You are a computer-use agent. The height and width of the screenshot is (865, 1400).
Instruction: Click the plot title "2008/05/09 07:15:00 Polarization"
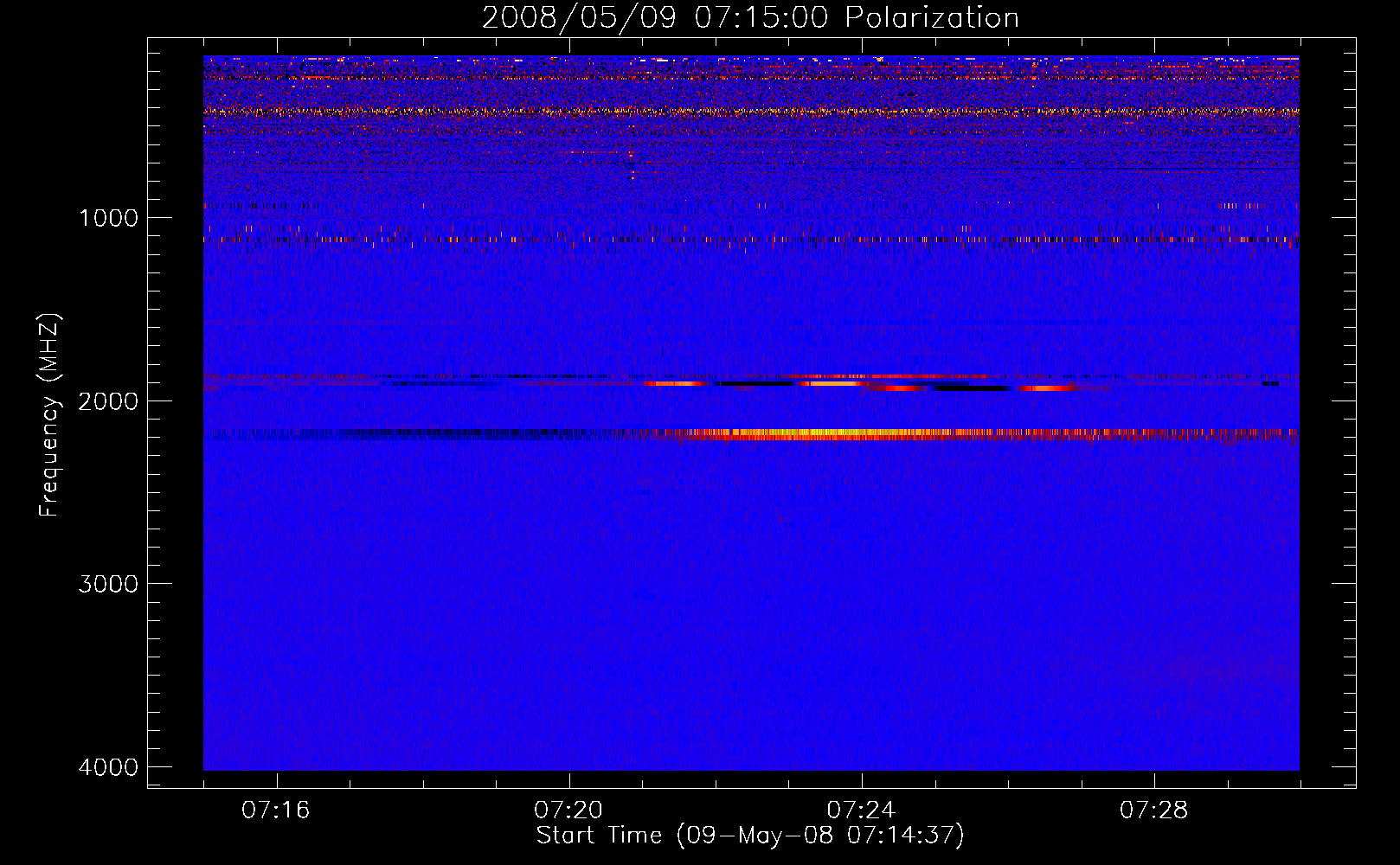750,17
